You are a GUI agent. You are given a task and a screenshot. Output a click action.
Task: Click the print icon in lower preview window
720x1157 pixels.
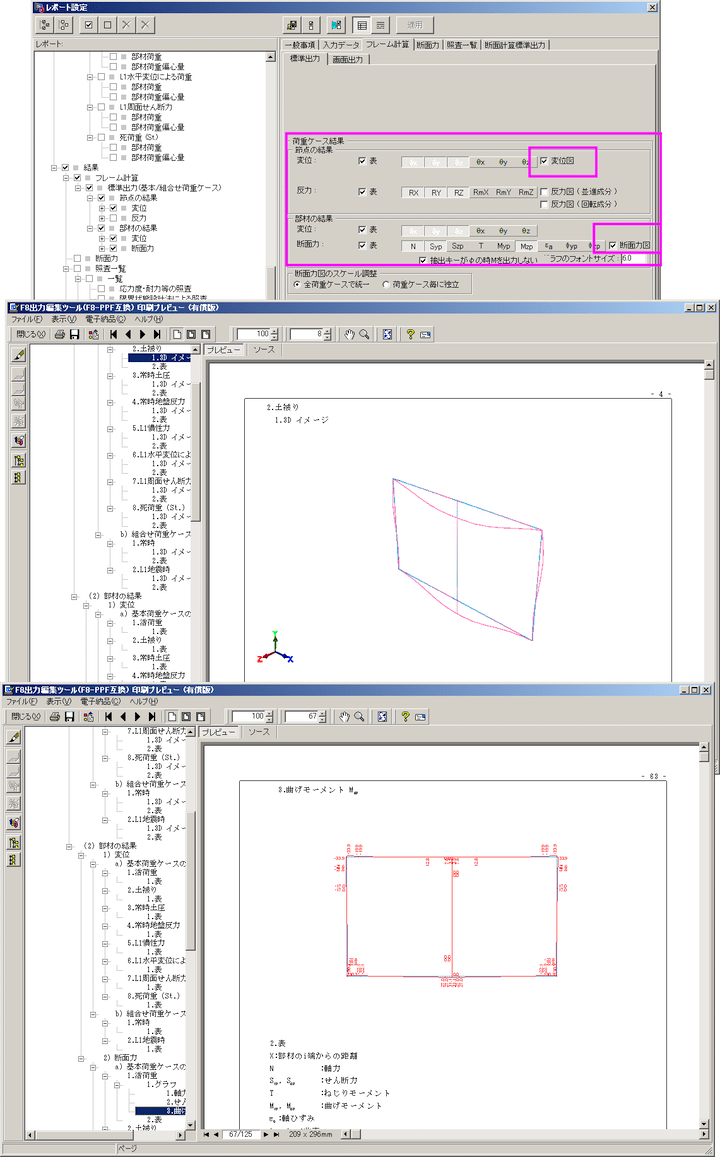click(55, 716)
